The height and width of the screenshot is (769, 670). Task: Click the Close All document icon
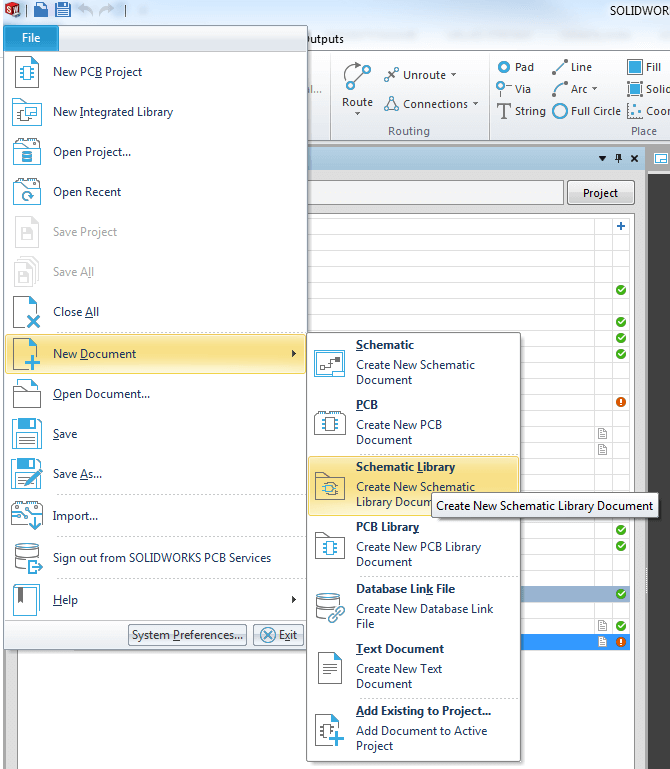click(26, 312)
